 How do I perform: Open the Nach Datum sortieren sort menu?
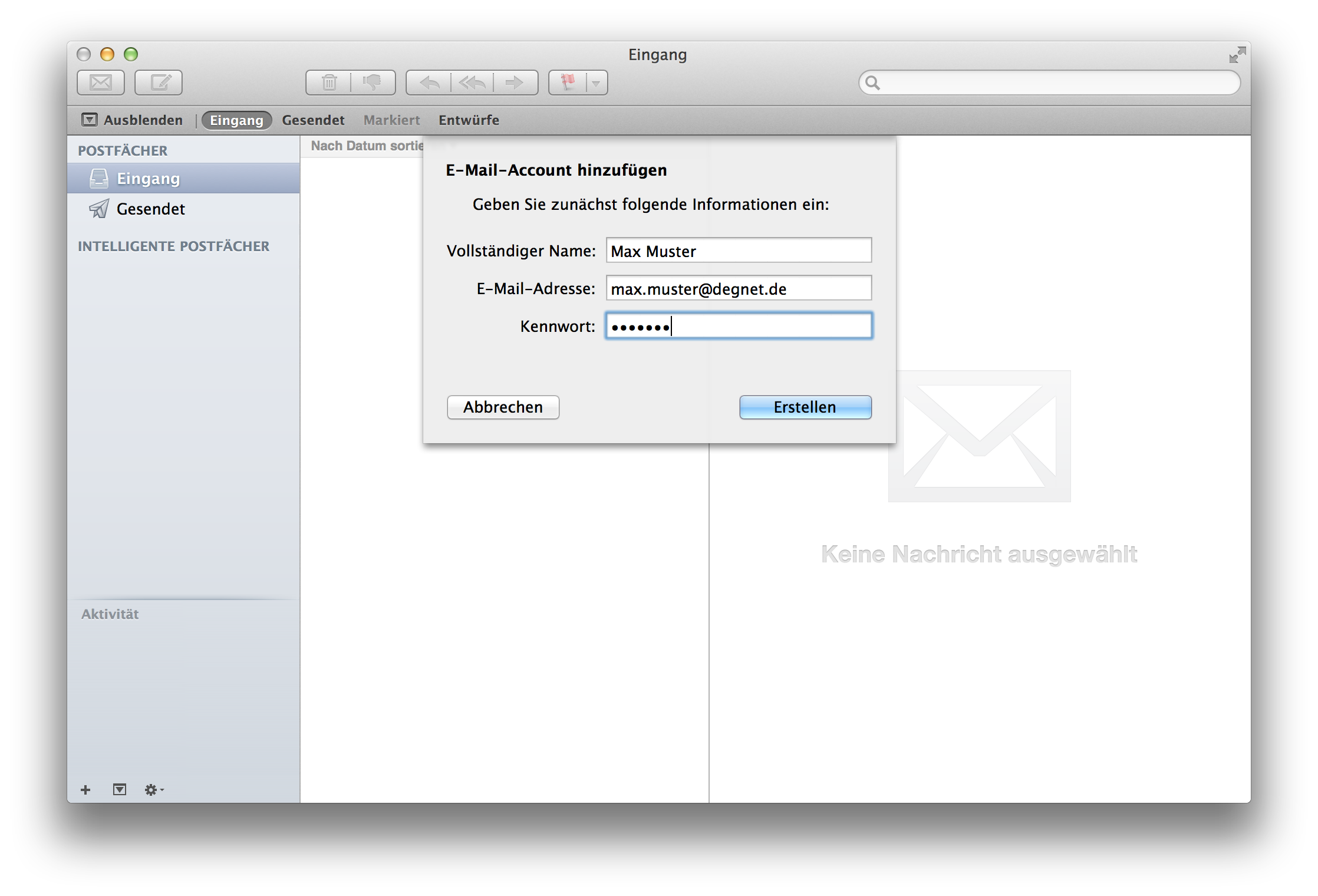[367, 146]
